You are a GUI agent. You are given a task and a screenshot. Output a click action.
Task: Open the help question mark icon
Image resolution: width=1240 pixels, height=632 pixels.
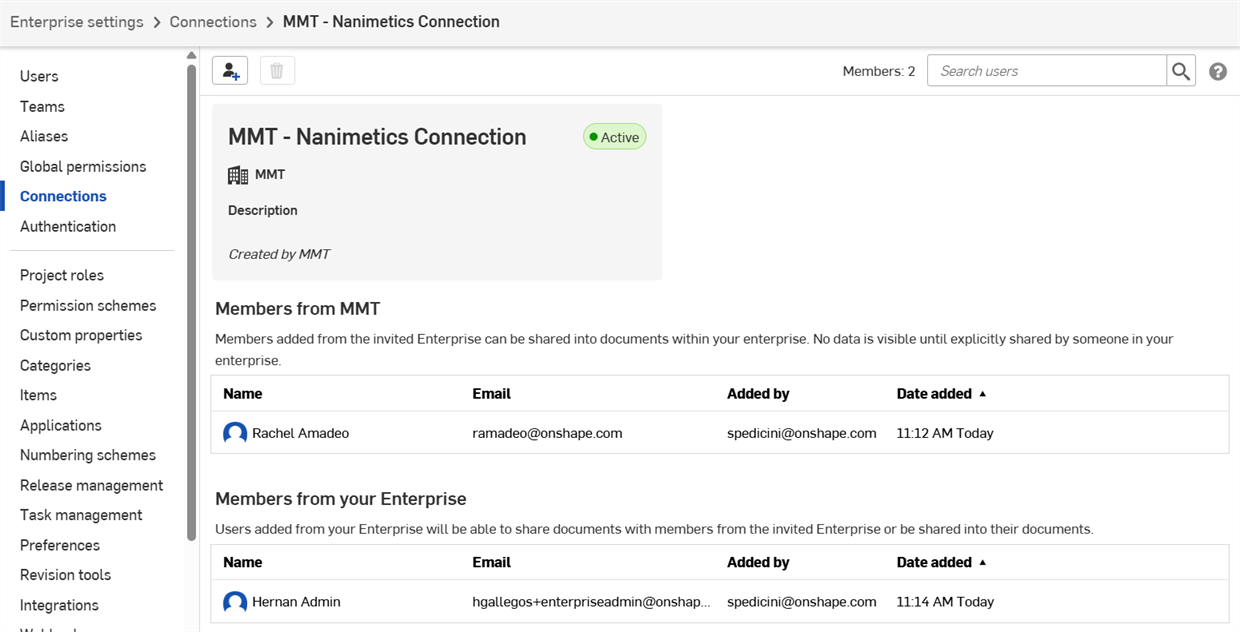(1217, 71)
